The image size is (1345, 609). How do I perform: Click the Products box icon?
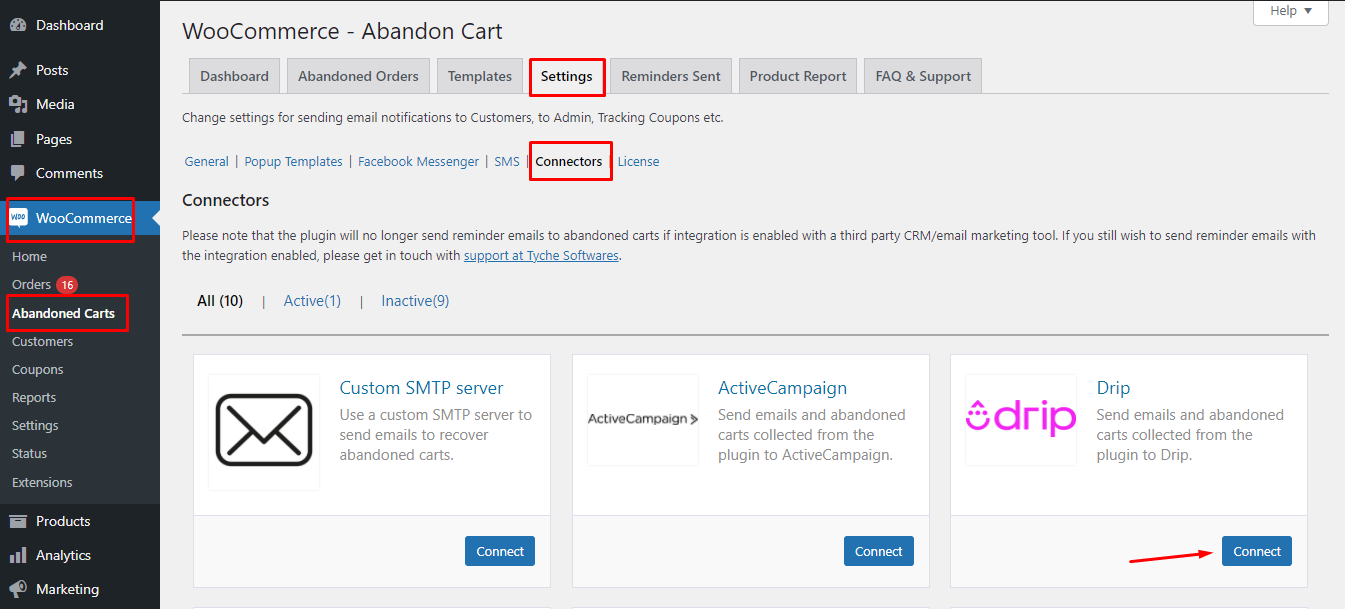click(x=18, y=521)
